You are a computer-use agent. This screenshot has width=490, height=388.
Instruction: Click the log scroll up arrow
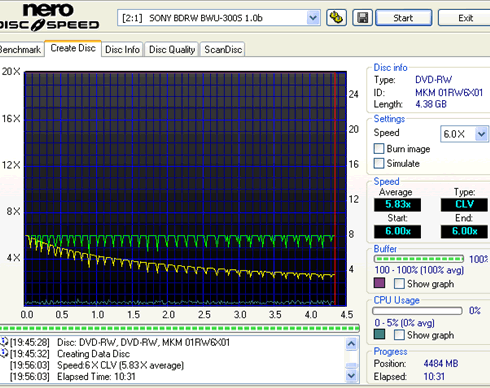tap(351, 343)
